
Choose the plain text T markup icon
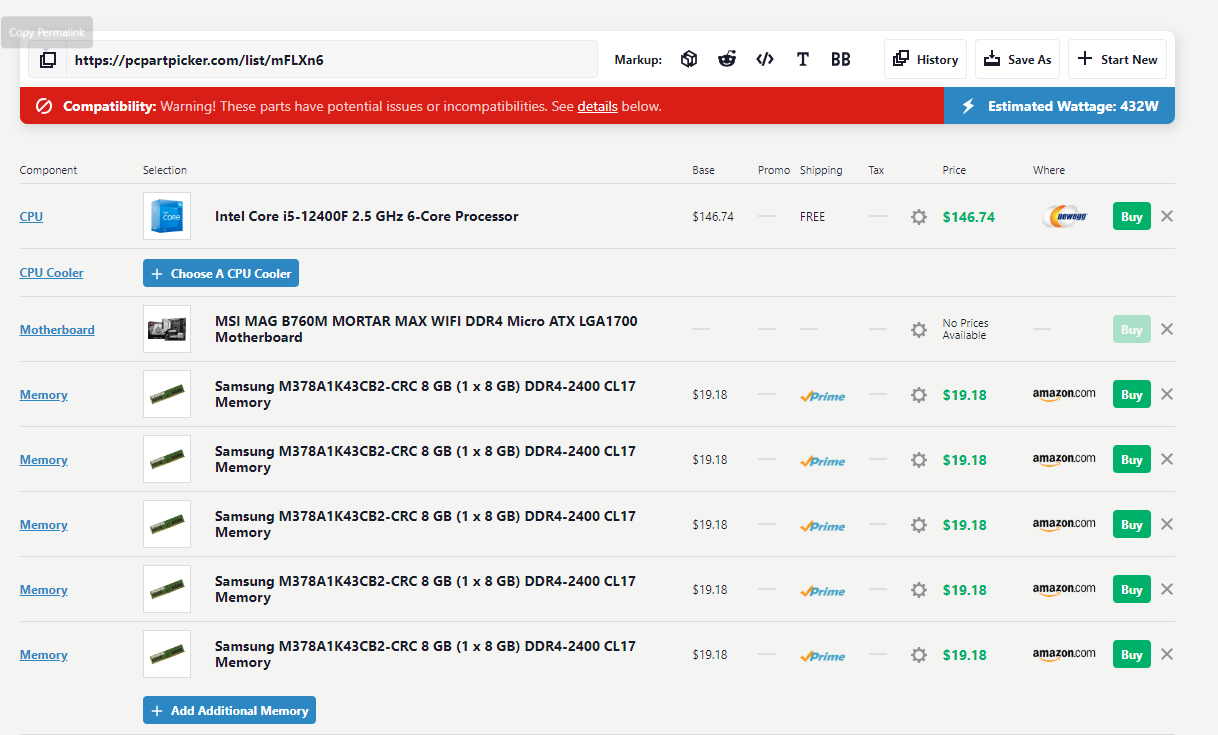click(x=803, y=60)
